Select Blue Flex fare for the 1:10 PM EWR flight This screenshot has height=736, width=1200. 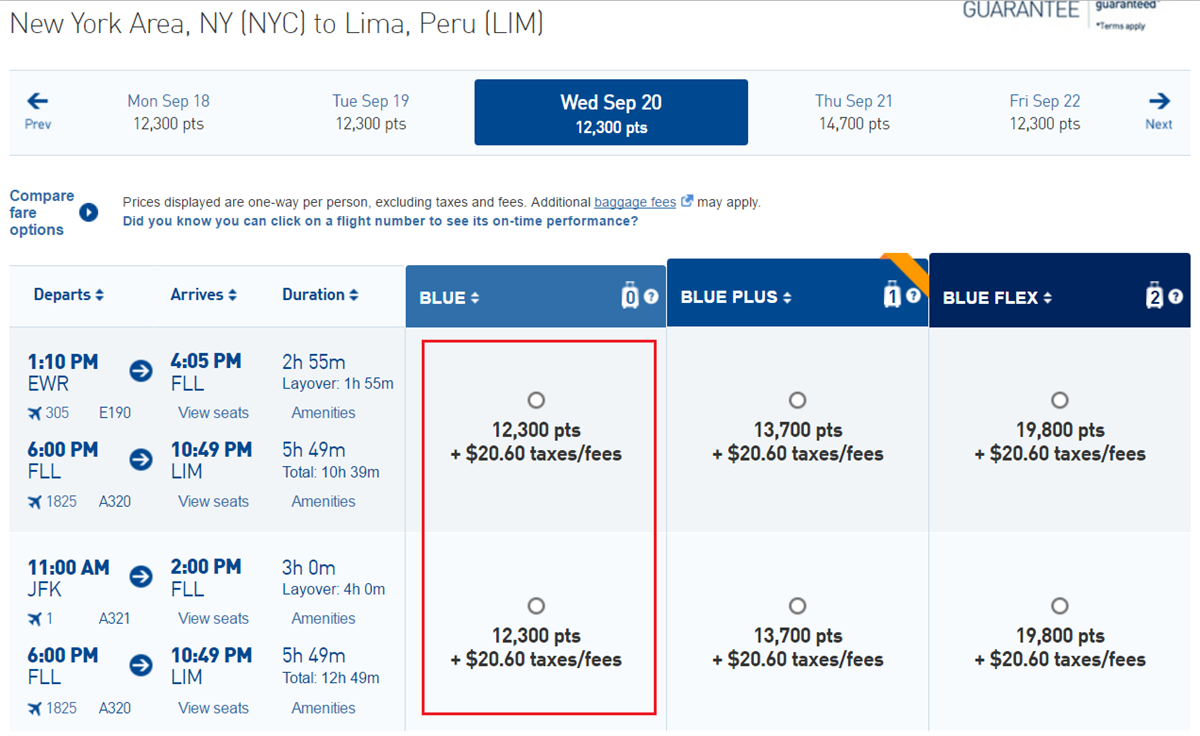(x=1060, y=400)
